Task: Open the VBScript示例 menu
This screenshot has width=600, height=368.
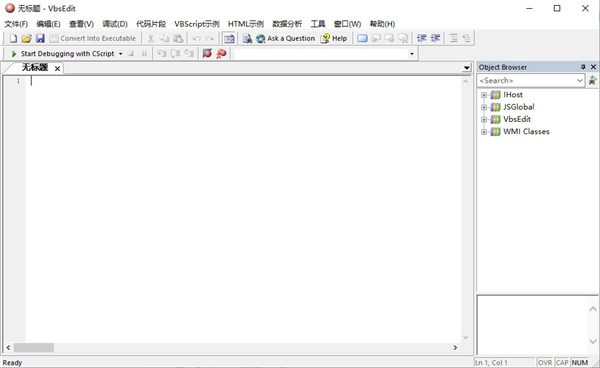Action: point(197,24)
